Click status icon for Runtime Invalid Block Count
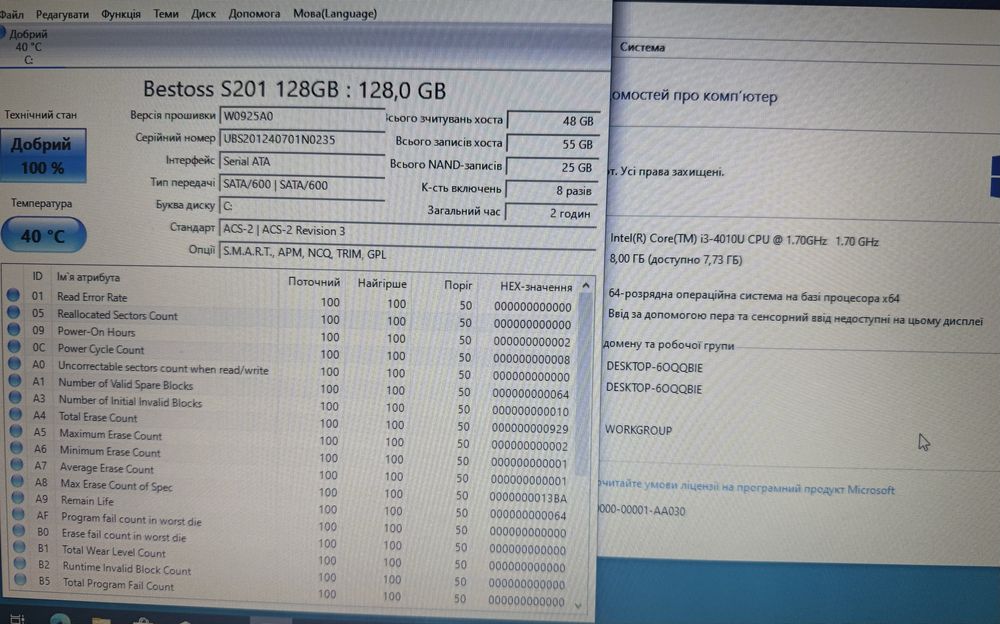Viewport: 1000px width, 624px height. (20, 563)
